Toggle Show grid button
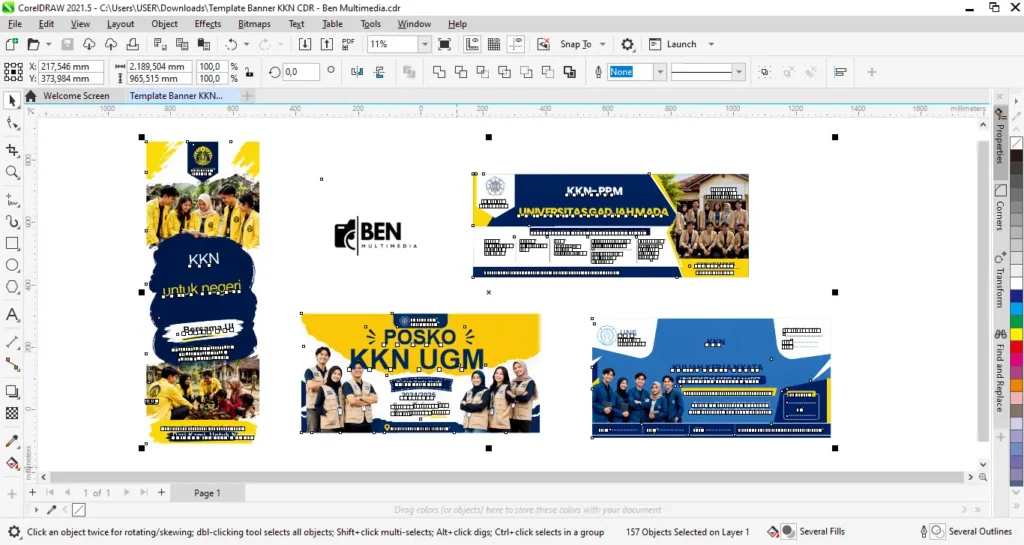Viewport: 1024px width, 545px height. click(x=494, y=44)
